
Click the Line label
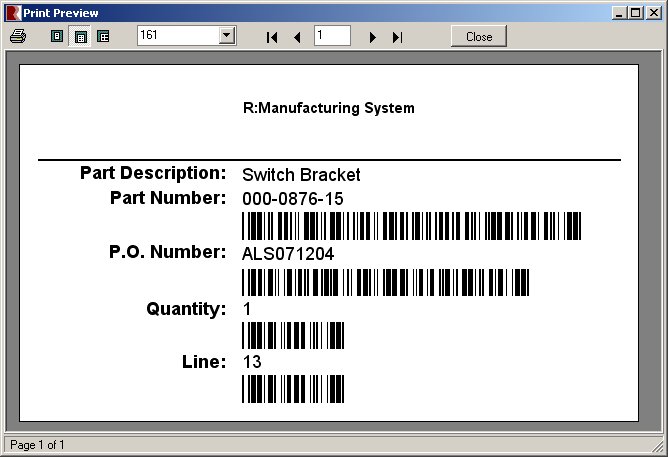tap(204, 362)
